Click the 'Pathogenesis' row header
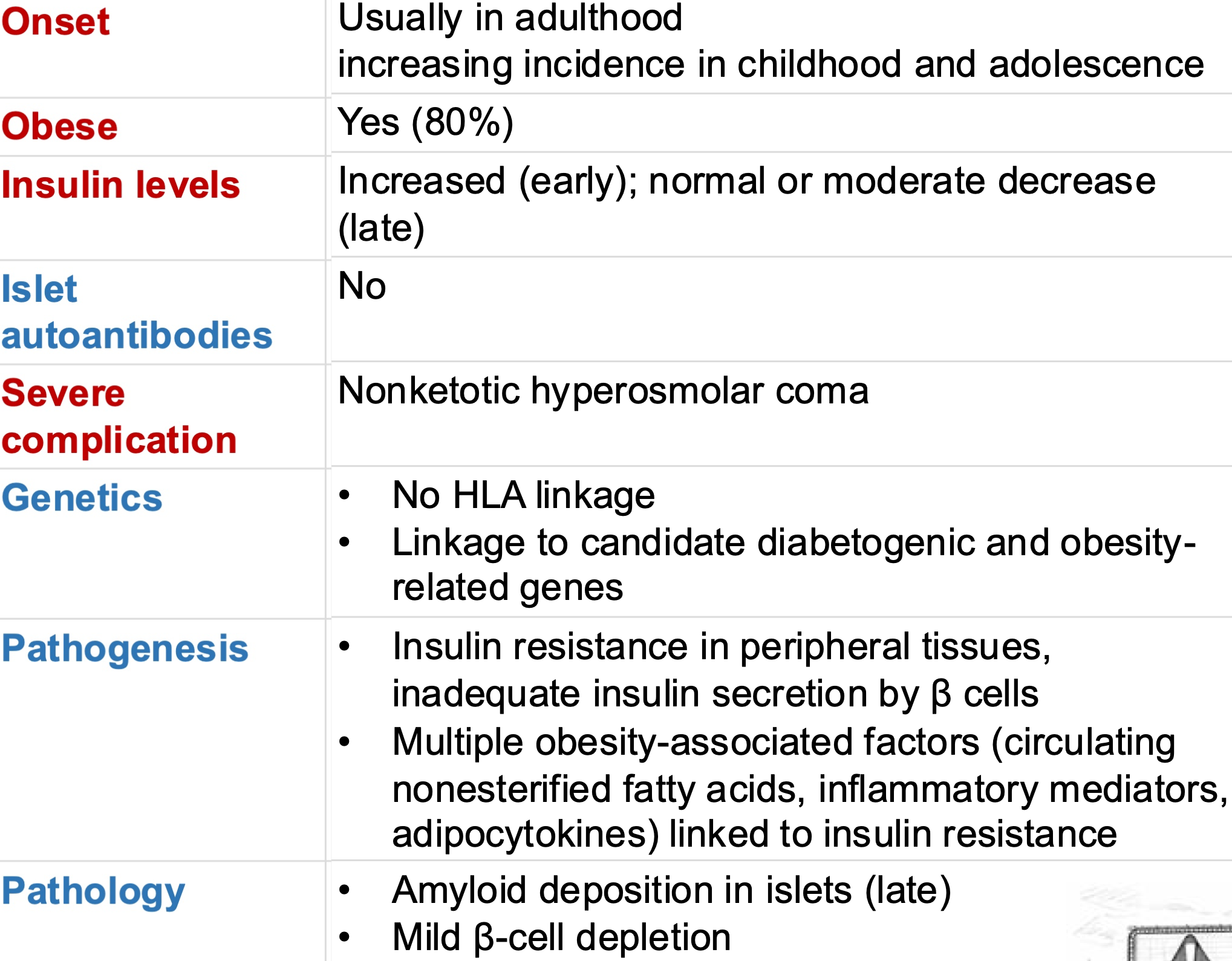 [x=125, y=648]
